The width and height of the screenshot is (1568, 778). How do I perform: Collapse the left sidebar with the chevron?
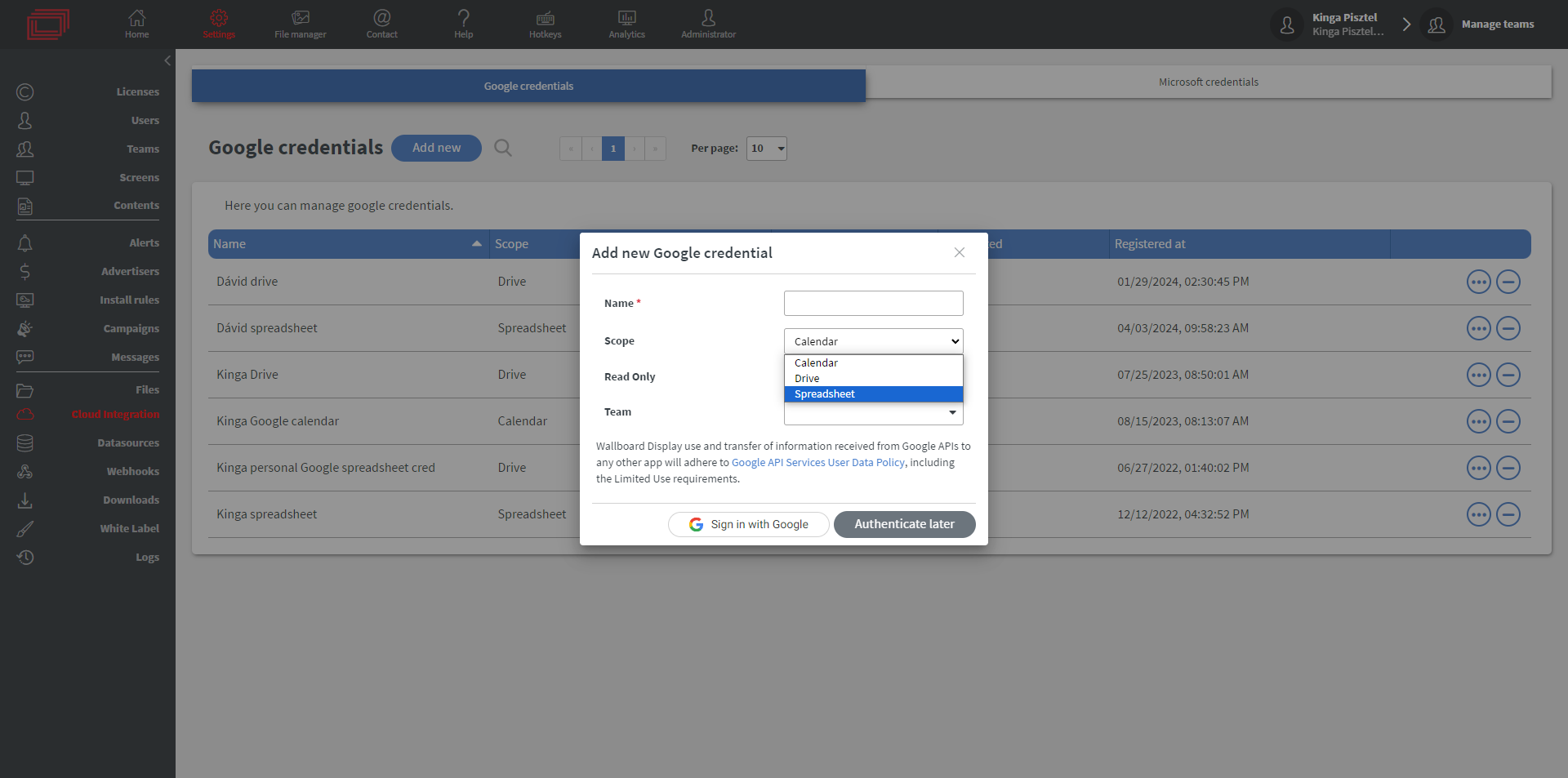(x=167, y=60)
